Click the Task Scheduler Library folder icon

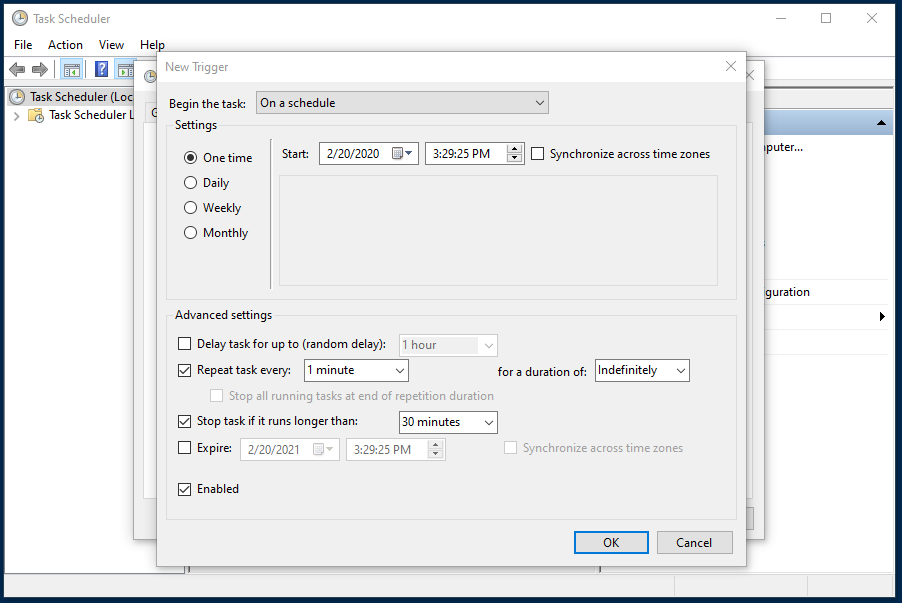pos(36,115)
